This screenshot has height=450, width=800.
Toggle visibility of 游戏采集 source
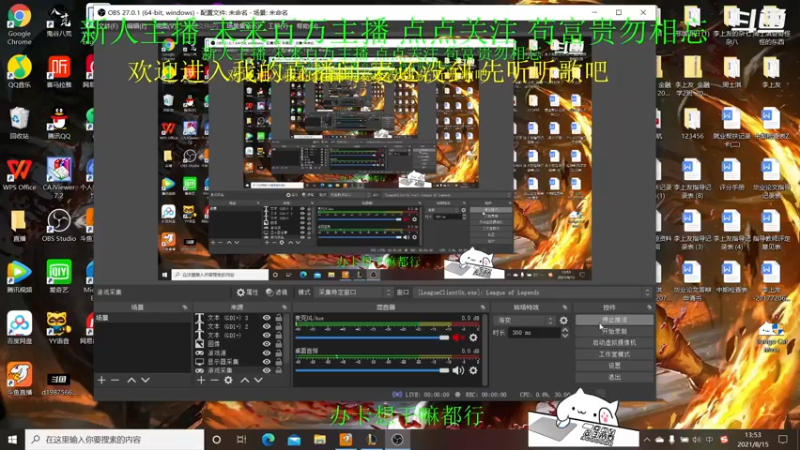click(266, 370)
